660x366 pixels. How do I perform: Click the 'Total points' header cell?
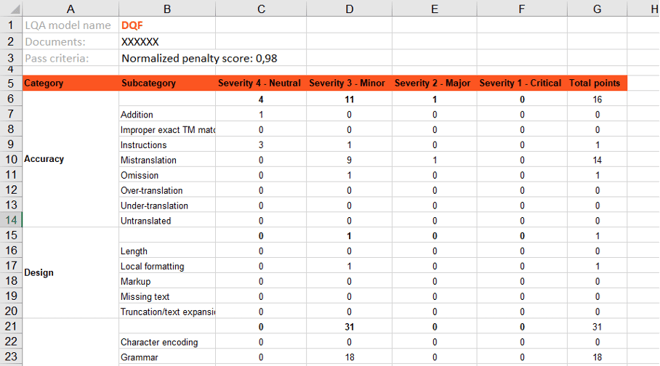597,83
